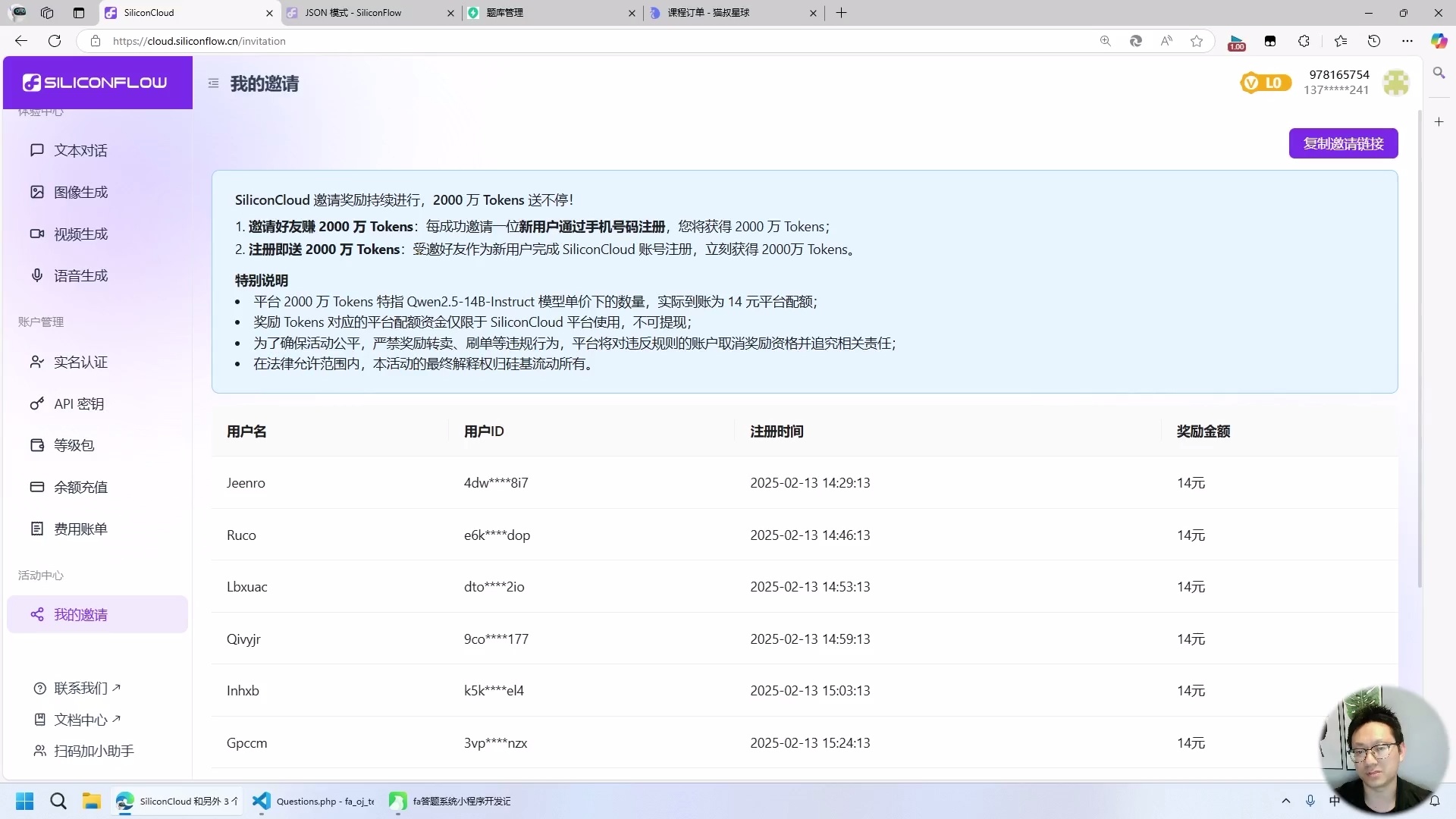Open the browser history icon
This screenshot has height=819, width=1456.
coord(1374,41)
